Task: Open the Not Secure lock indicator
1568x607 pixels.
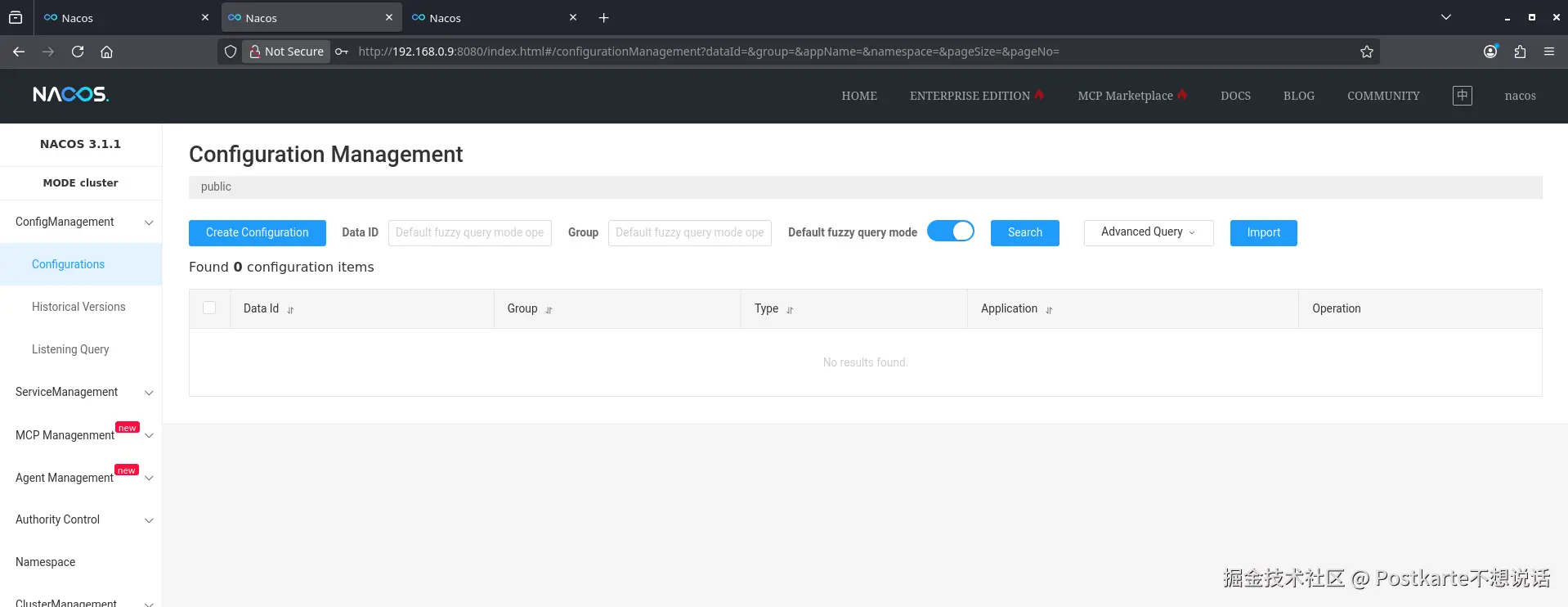Action: pos(286,52)
